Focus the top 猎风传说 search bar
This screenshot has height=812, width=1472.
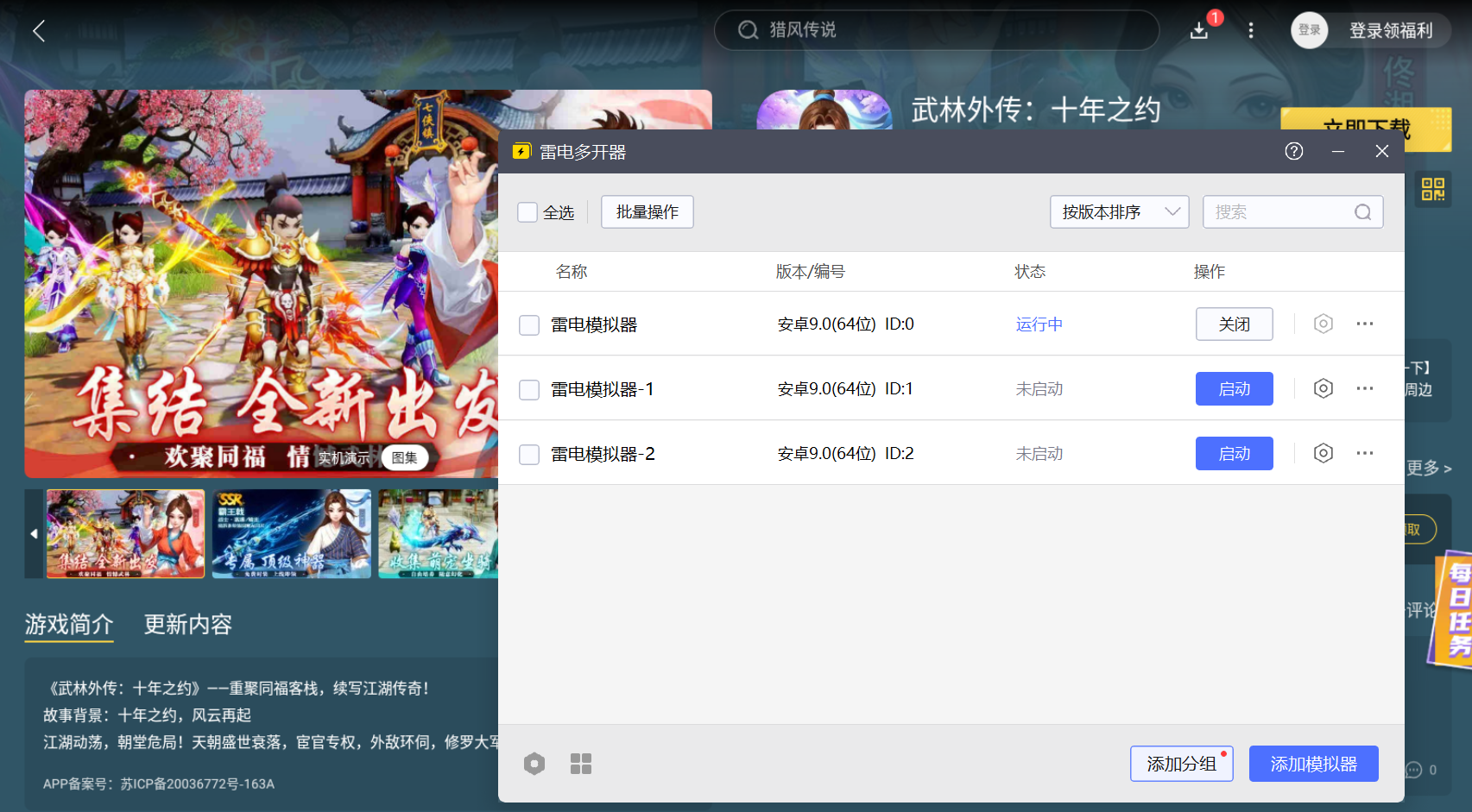tap(936, 30)
